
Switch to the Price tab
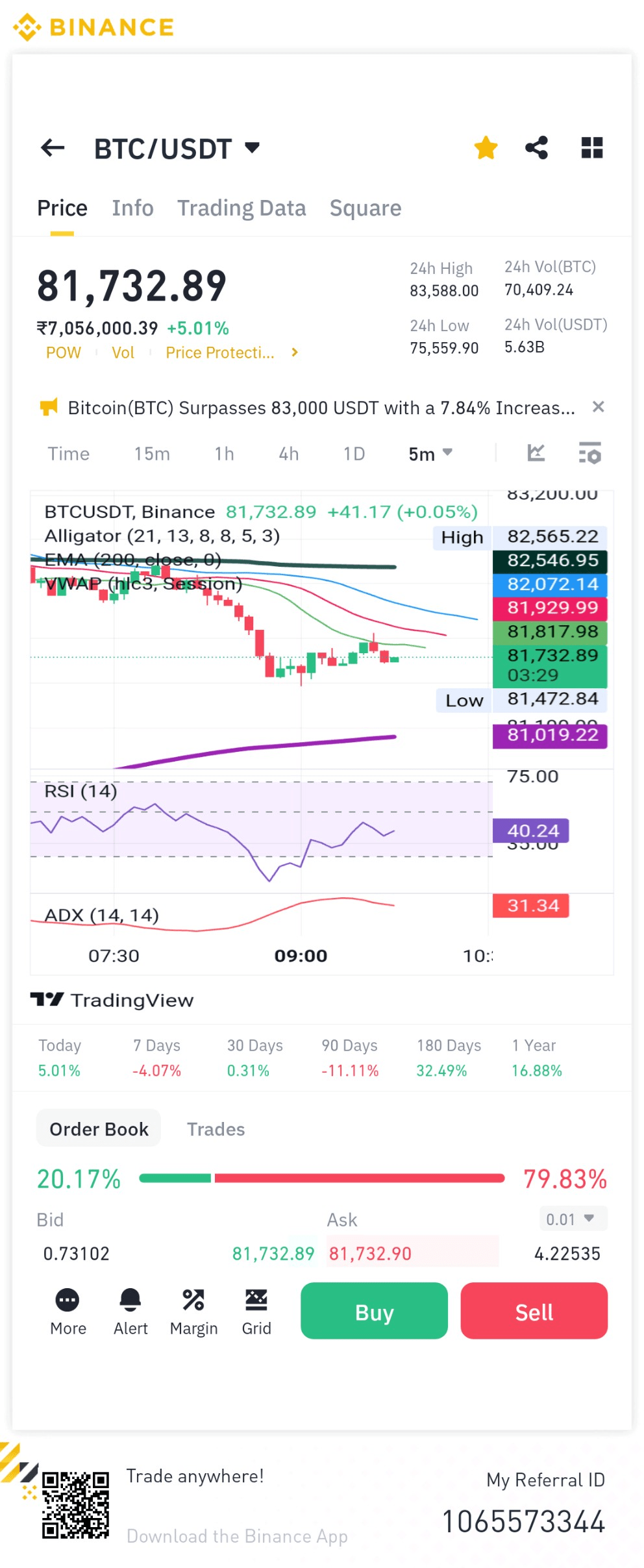62,208
